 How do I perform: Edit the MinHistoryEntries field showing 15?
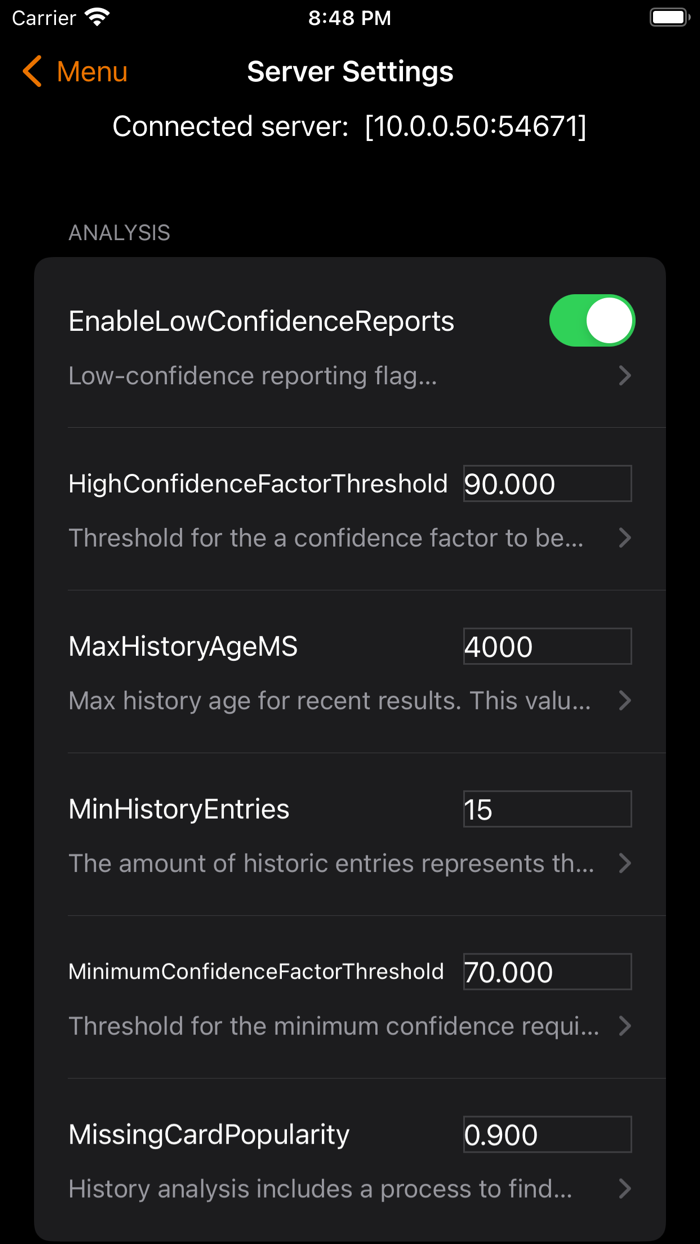[547, 809]
